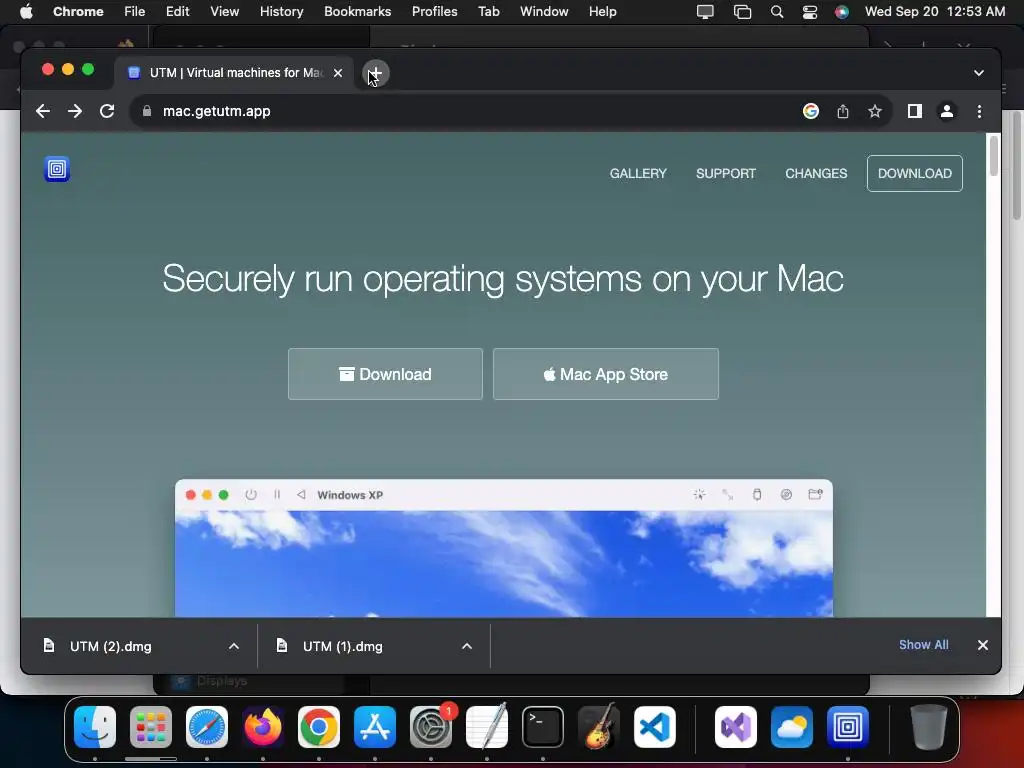Toggle Chrome side panel
Screen dimensions: 1024x768
915,111
